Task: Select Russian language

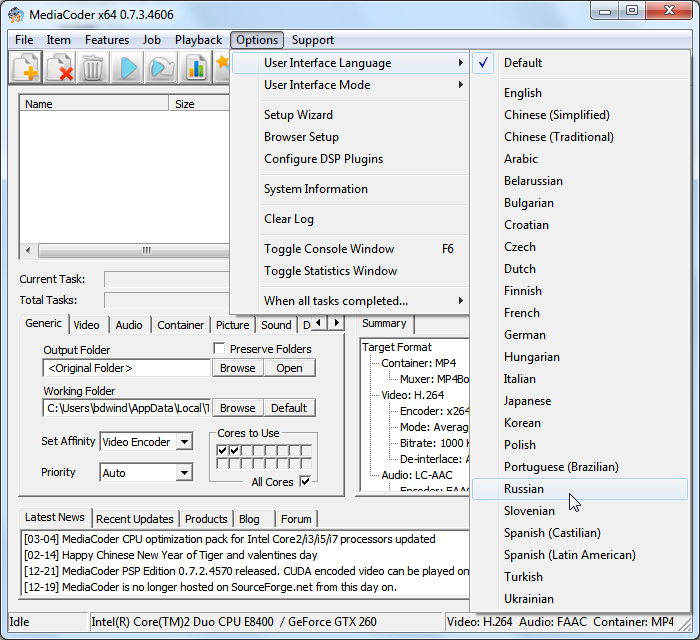Action: click(579, 489)
